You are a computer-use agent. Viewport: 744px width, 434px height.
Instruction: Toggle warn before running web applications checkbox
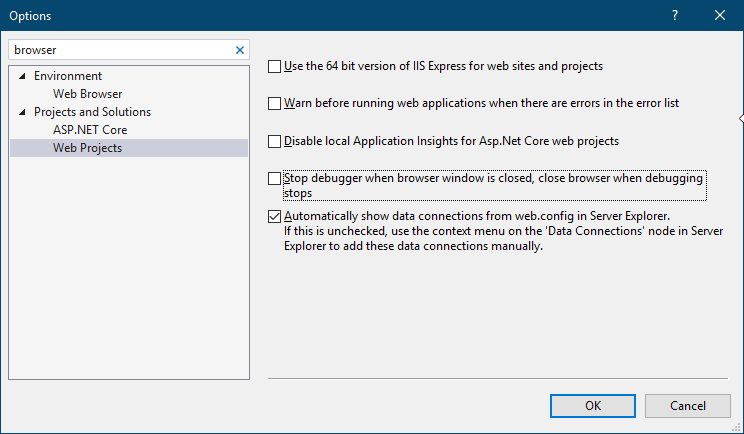click(275, 103)
